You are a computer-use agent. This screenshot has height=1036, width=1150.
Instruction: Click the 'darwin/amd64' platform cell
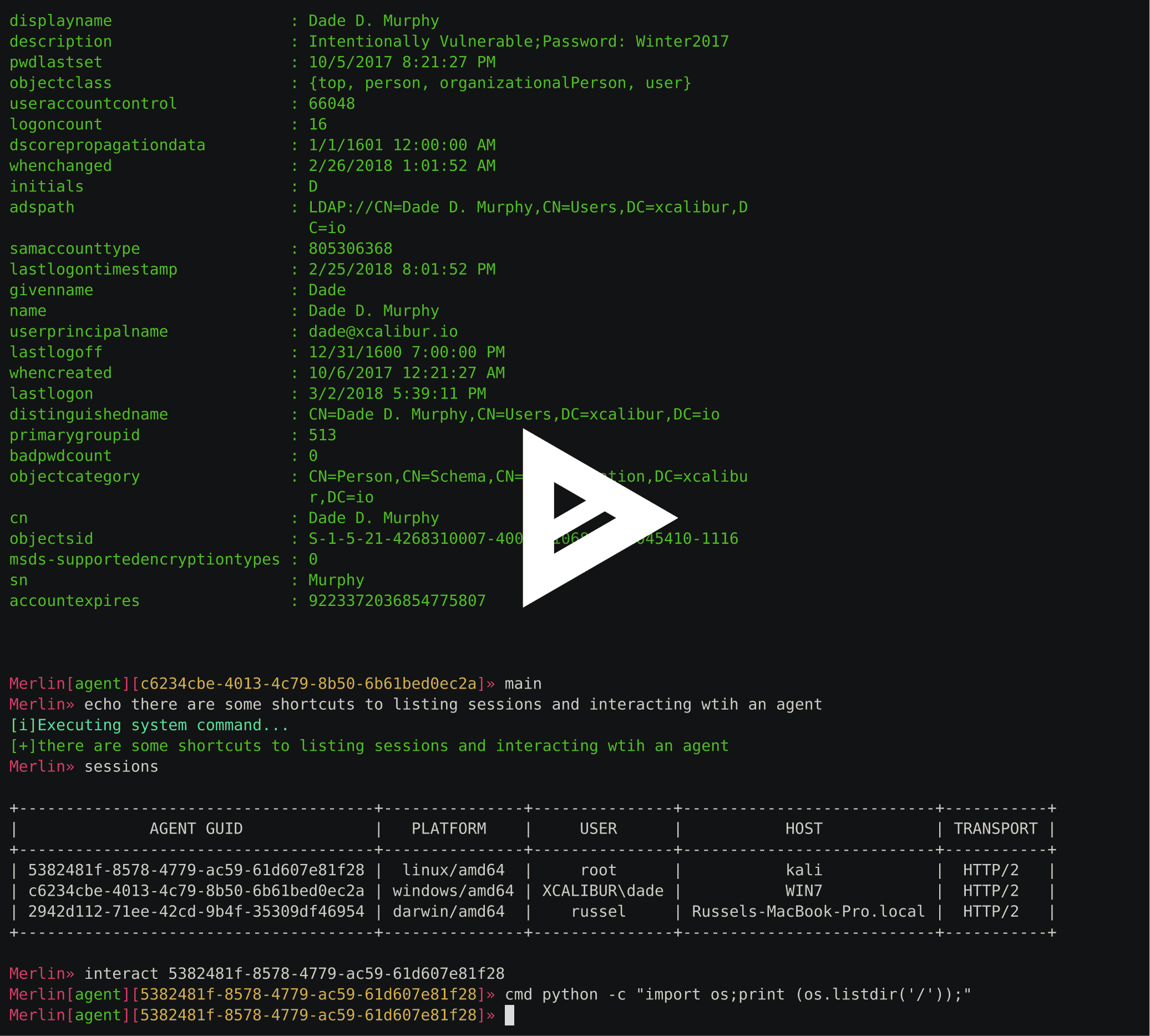[x=449, y=911]
